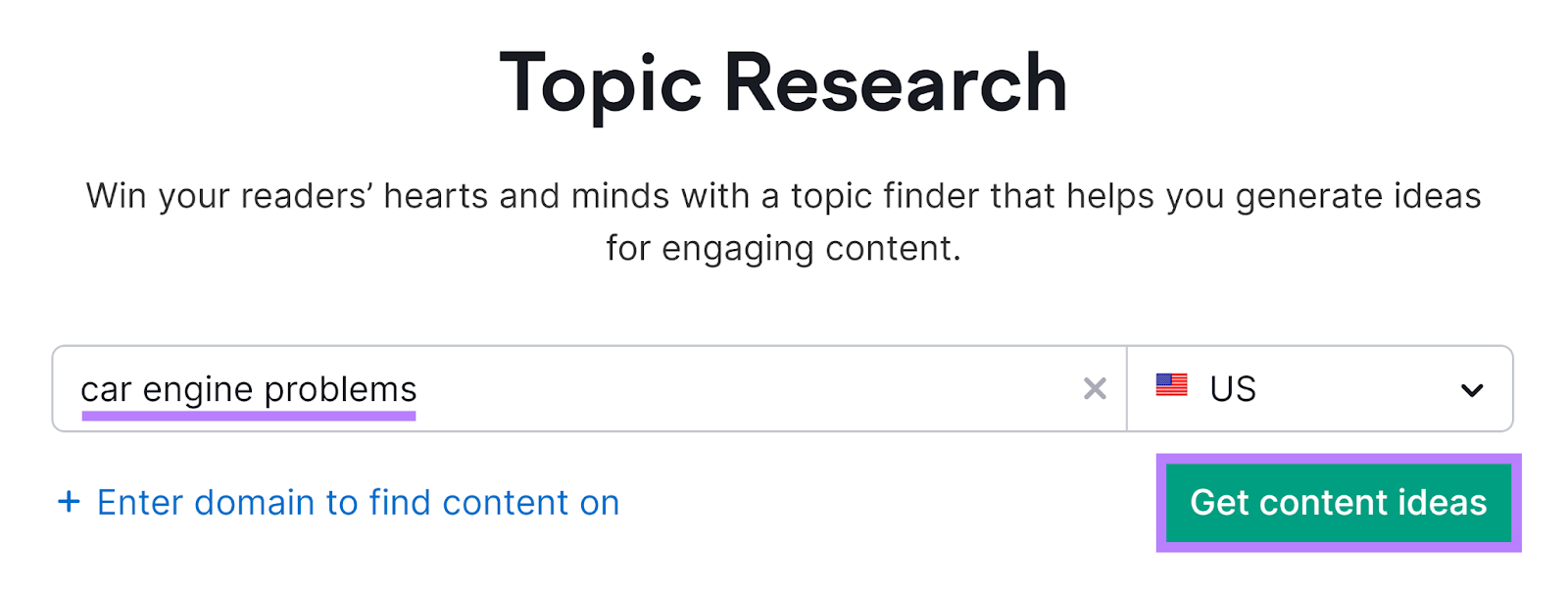Click the plus icon beside the domain link
1568x598 pixels.
point(69,502)
